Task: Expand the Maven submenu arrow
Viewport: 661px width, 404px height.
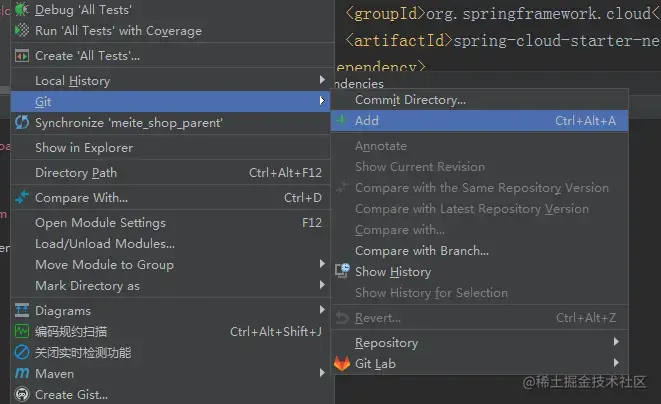Action: click(x=322, y=373)
